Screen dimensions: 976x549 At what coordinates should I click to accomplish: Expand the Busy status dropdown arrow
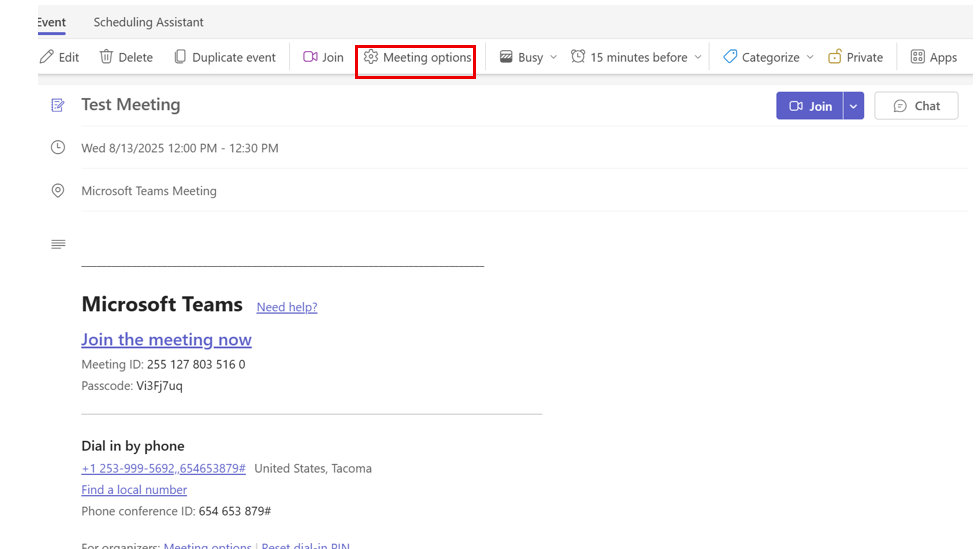pos(553,57)
